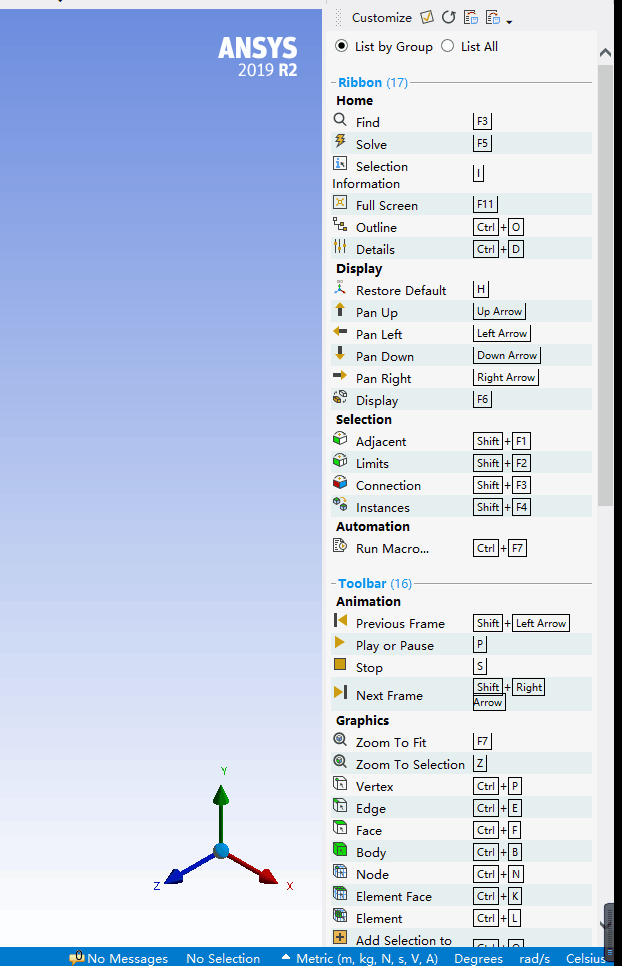The height and width of the screenshot is (966, 622).
Task: Click the Degrees unit in status bar
Action: point(479,958)
